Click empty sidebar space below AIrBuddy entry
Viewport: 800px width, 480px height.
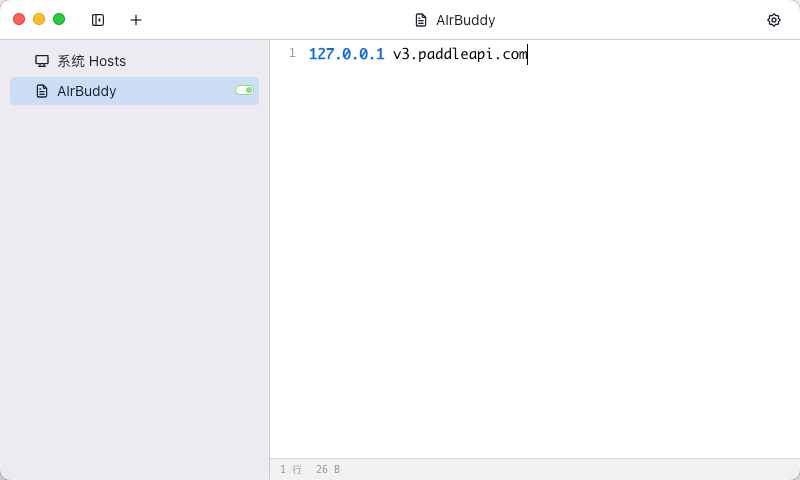click(x=134, y=280)
